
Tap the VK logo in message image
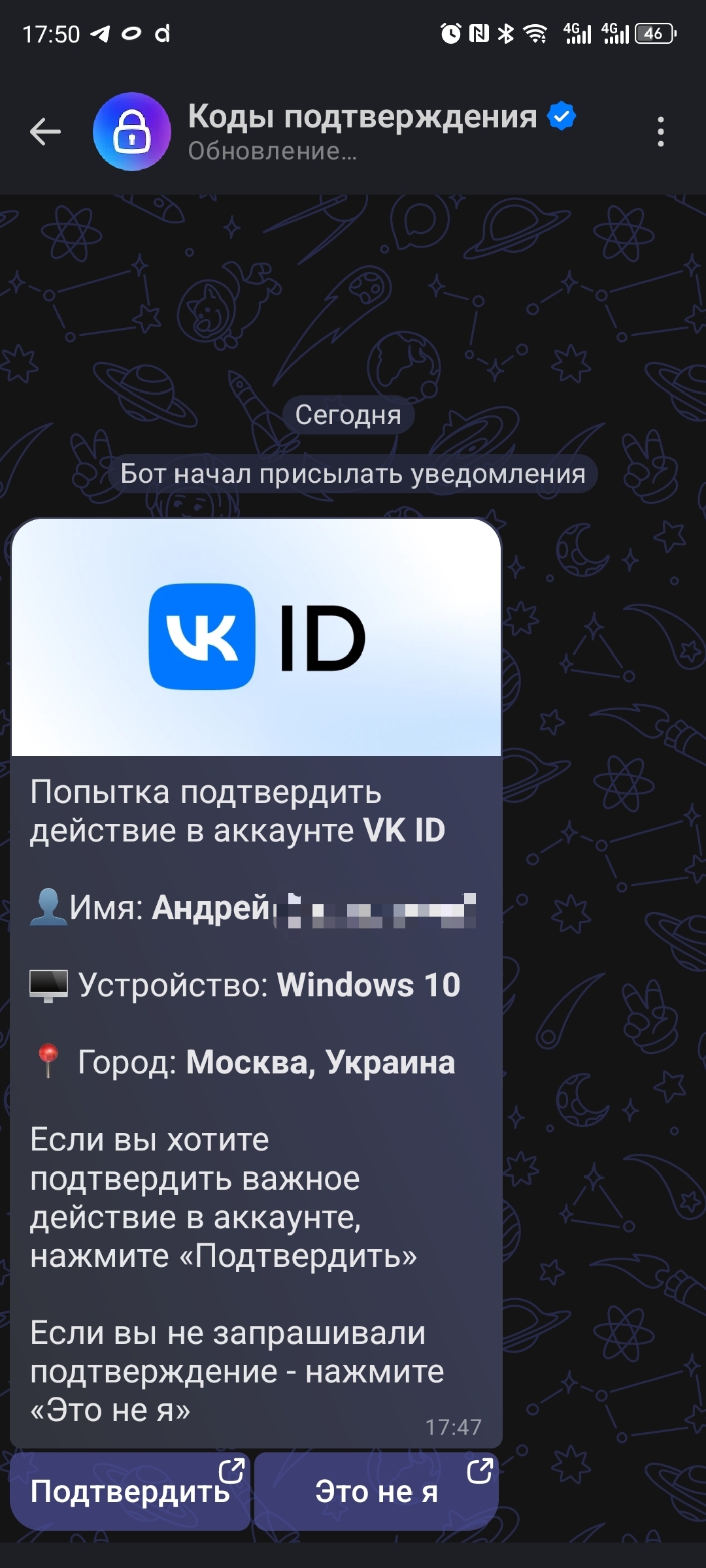coord(202,636)
